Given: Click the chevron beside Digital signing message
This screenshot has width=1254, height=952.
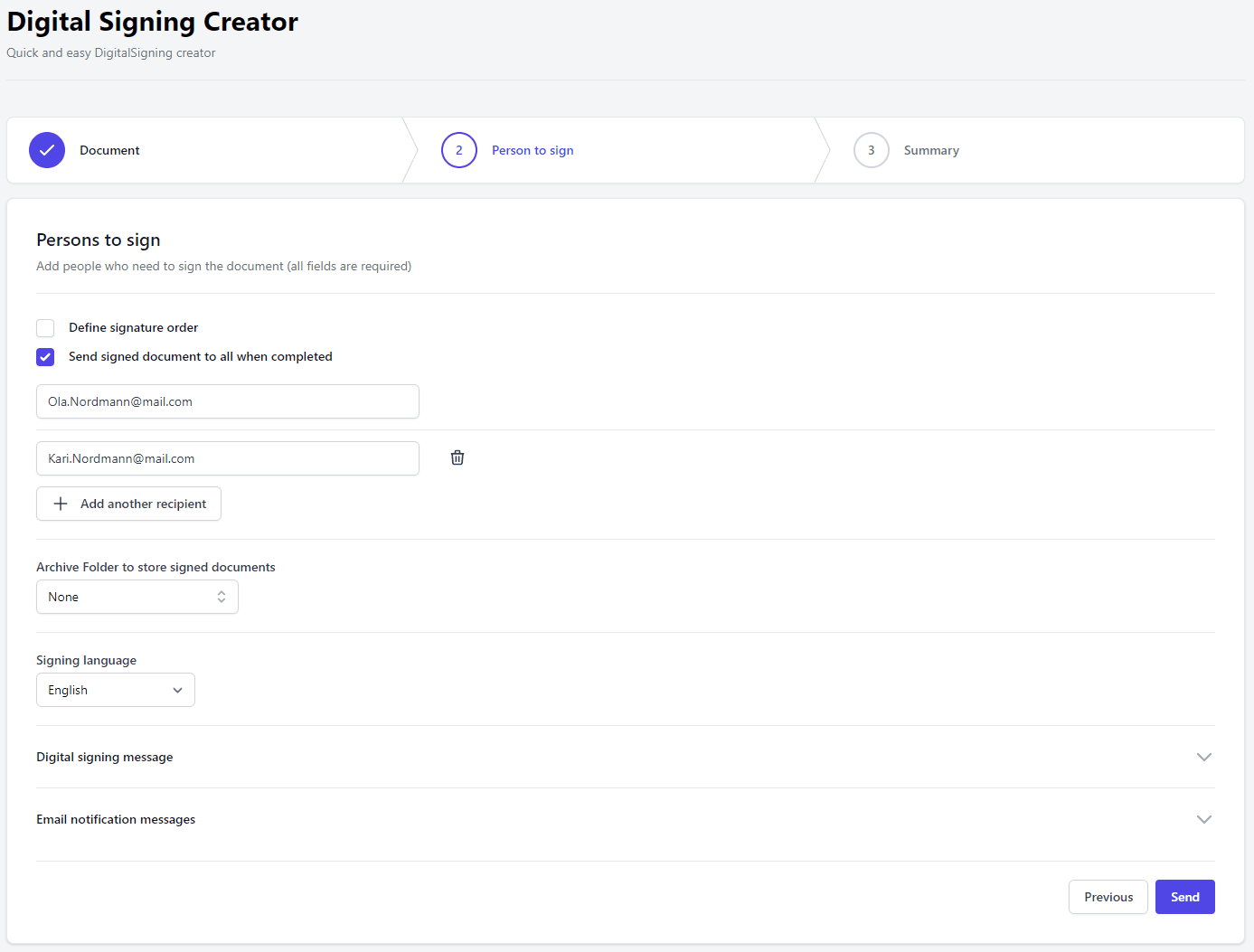Looking at the screenshot, I should [x=1203, y=757].
